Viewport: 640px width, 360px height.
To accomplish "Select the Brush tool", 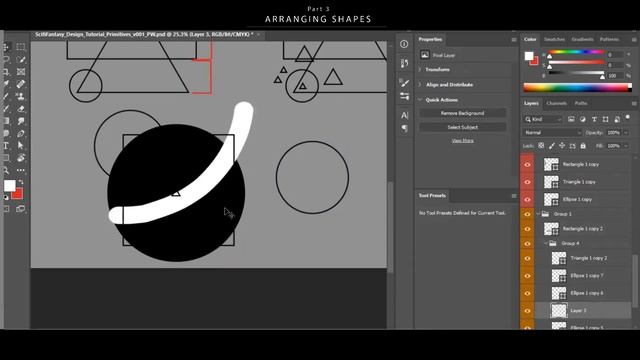I will tap(6, 96).
